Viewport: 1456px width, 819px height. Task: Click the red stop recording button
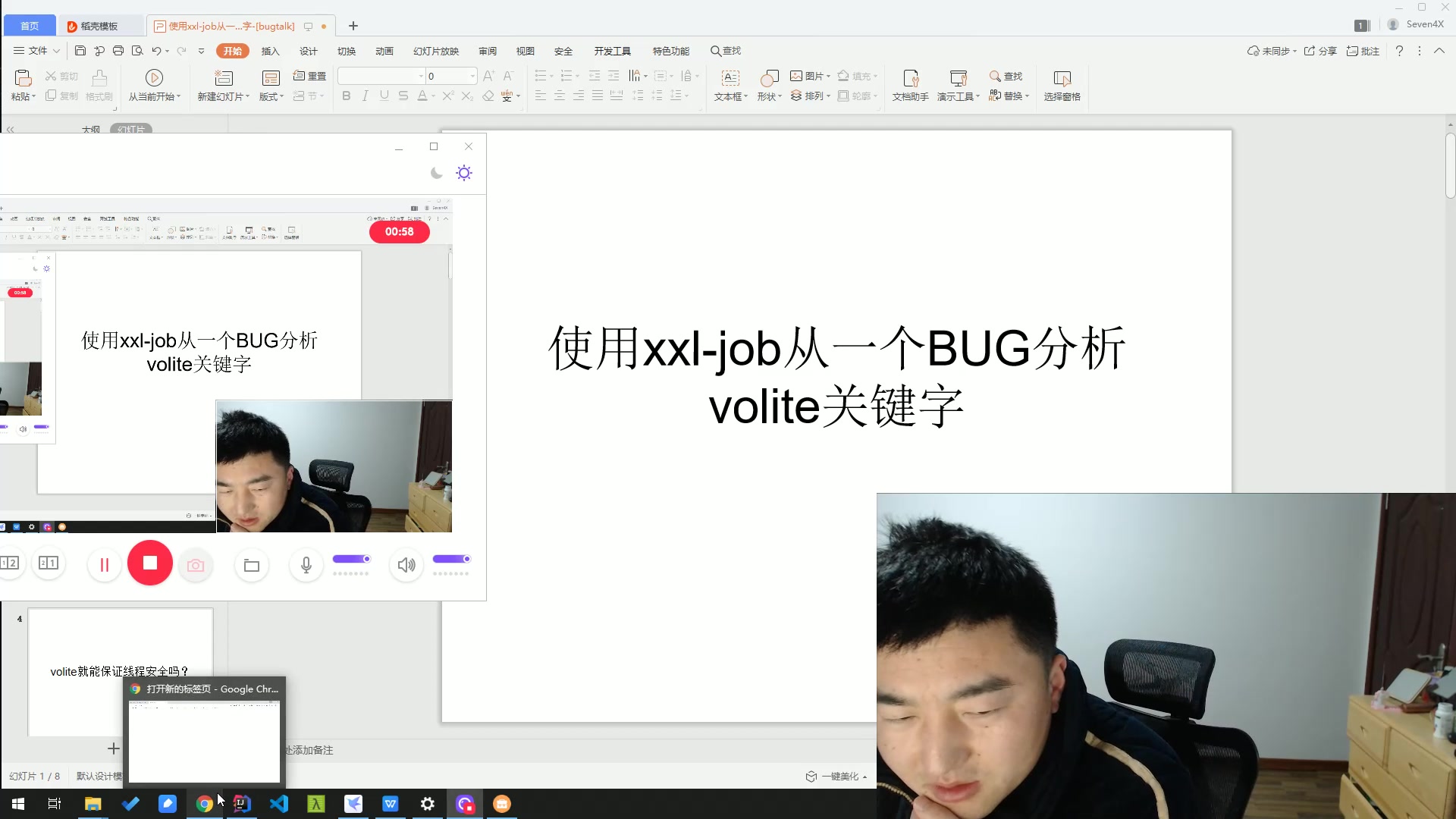[149, 563]
